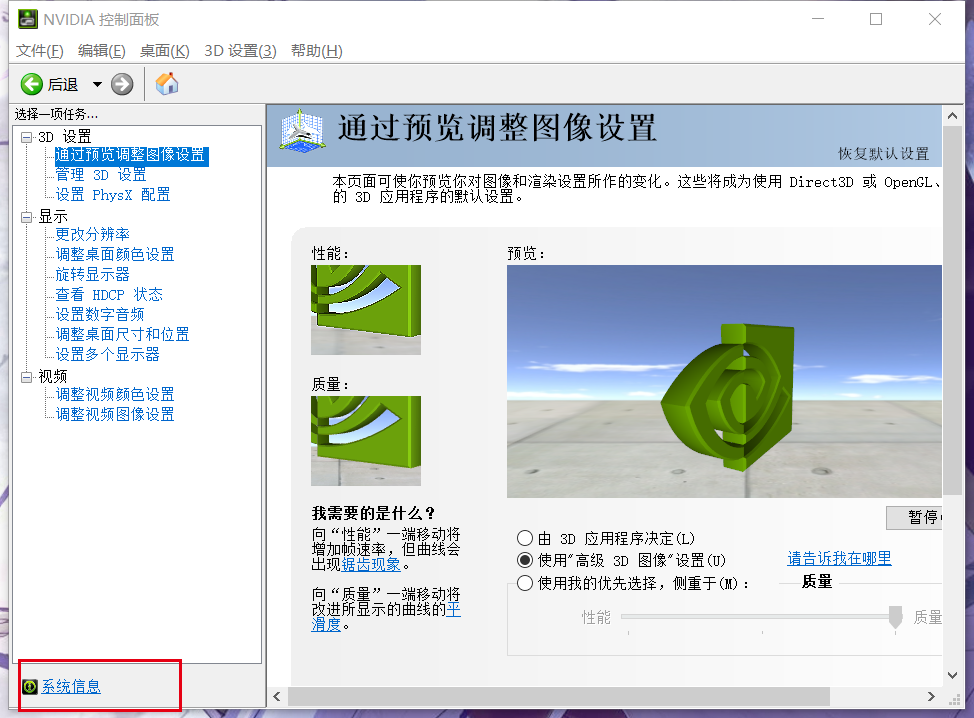
Task: Click the 性能 sample thumbnail
Action: [x=366, y=310]
